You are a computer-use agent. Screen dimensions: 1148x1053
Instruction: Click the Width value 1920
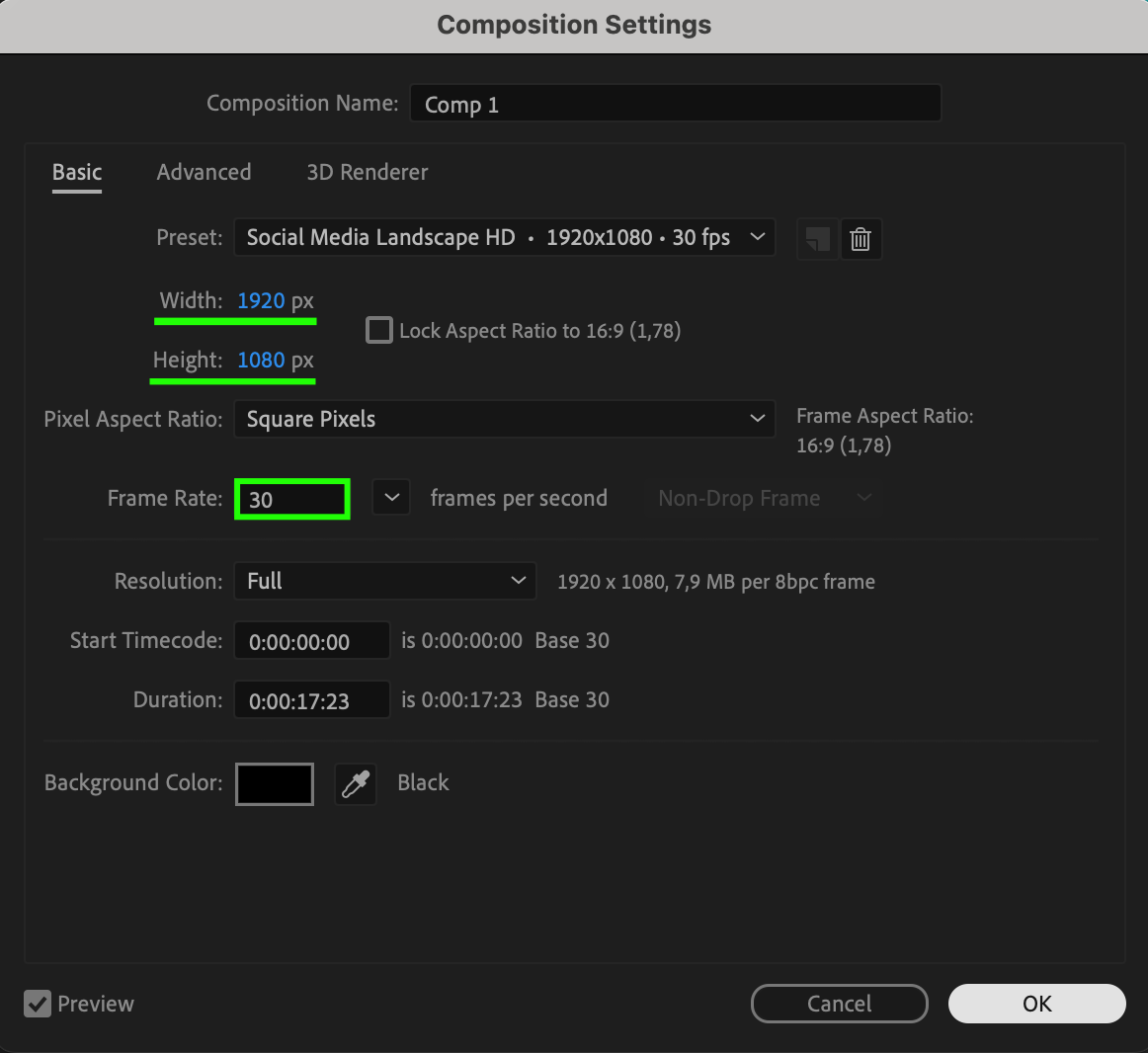point(261,301)
